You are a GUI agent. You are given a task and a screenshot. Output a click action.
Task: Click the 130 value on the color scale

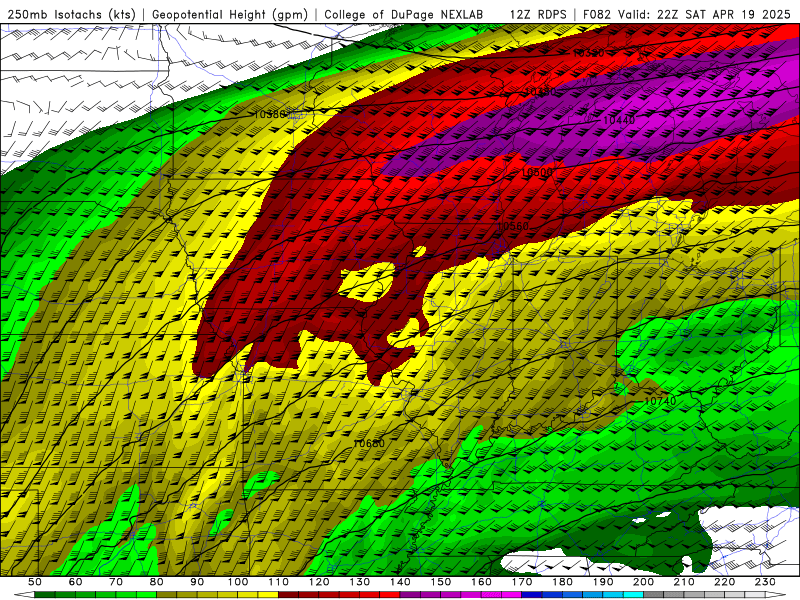point(360,582)
